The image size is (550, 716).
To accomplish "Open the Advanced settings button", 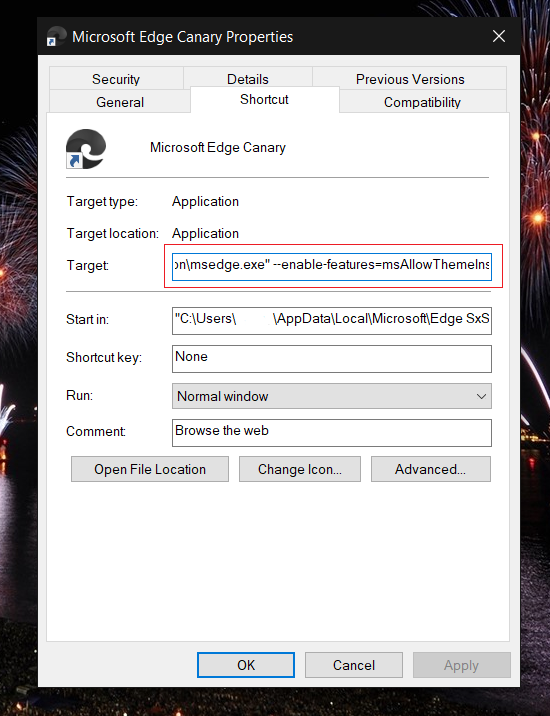I will click(431, 469).
